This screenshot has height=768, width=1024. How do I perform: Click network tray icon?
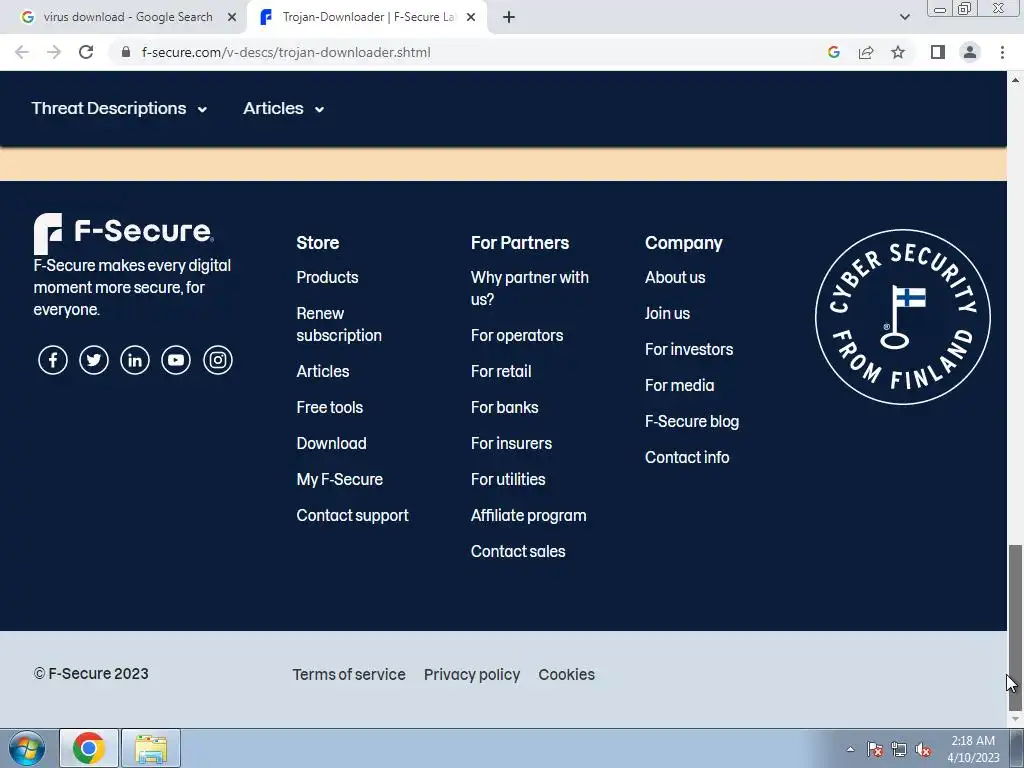click(899, 749)
